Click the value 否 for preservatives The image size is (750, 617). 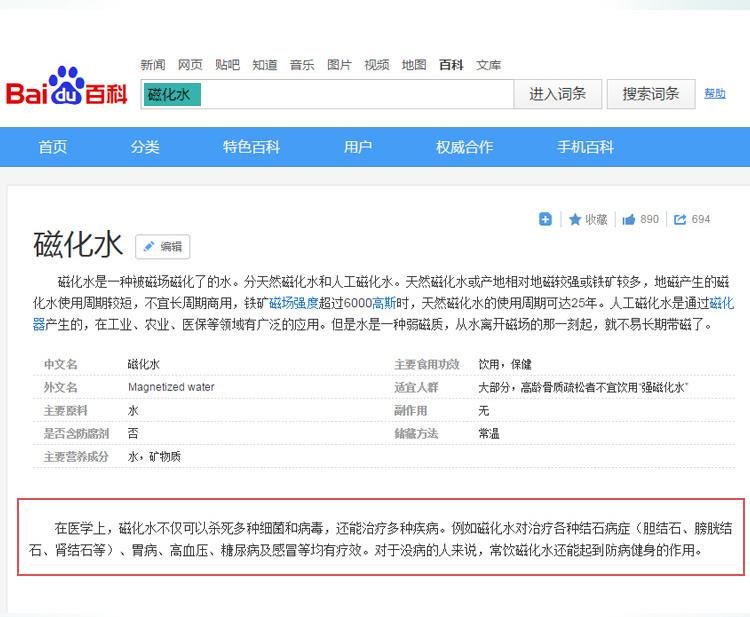coord(133,434)
